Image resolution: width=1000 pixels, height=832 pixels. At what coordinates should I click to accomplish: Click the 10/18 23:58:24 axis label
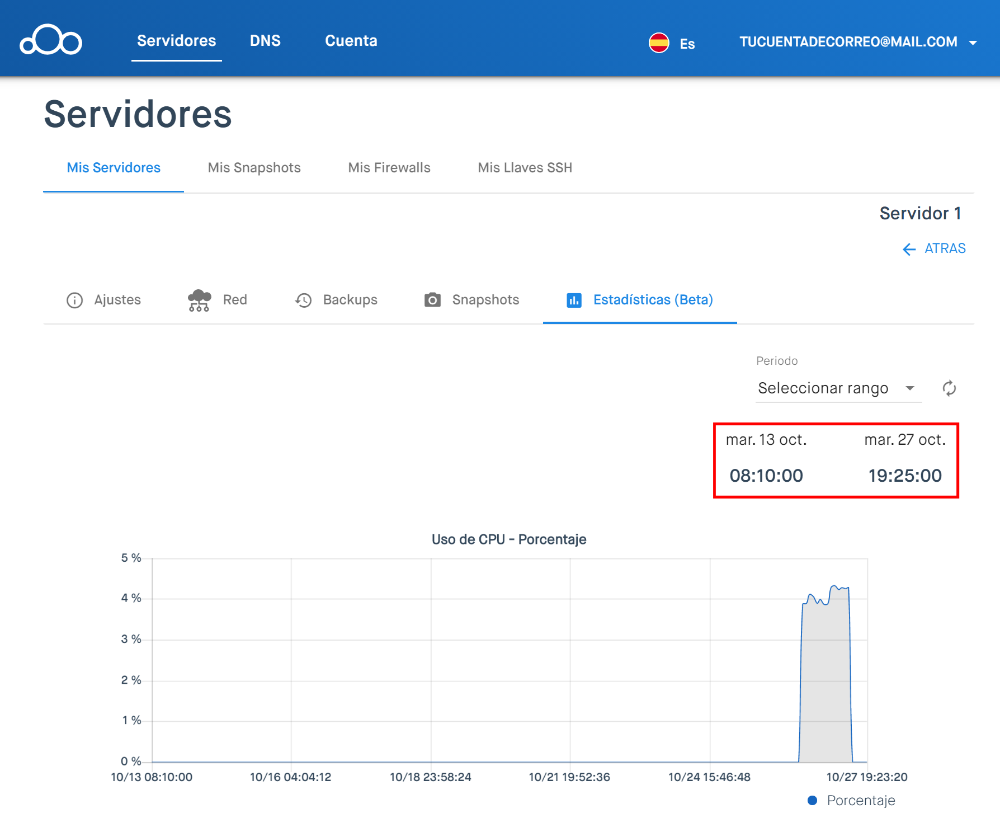[x=430, y=777]
